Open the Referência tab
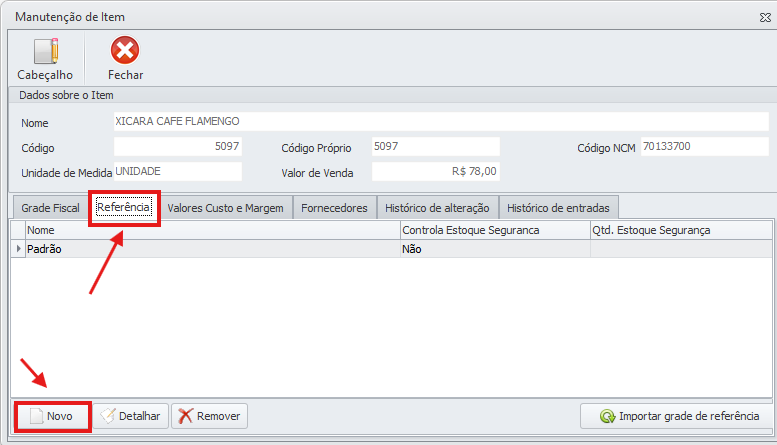The width and height of the screenshot is (777, 445). pos(123,208)
